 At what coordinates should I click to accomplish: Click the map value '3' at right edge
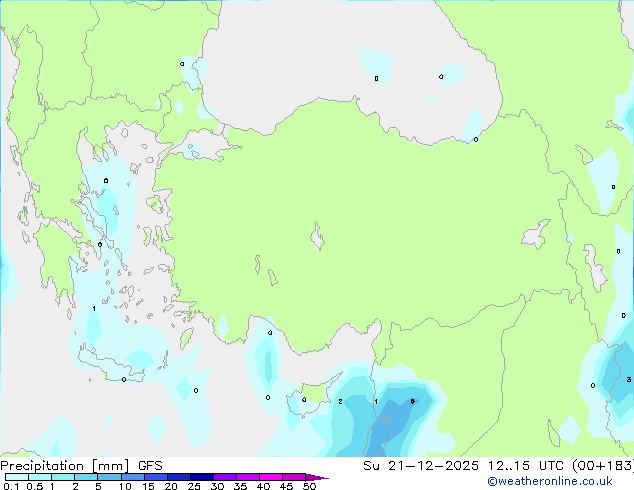(x=629, y=379)
